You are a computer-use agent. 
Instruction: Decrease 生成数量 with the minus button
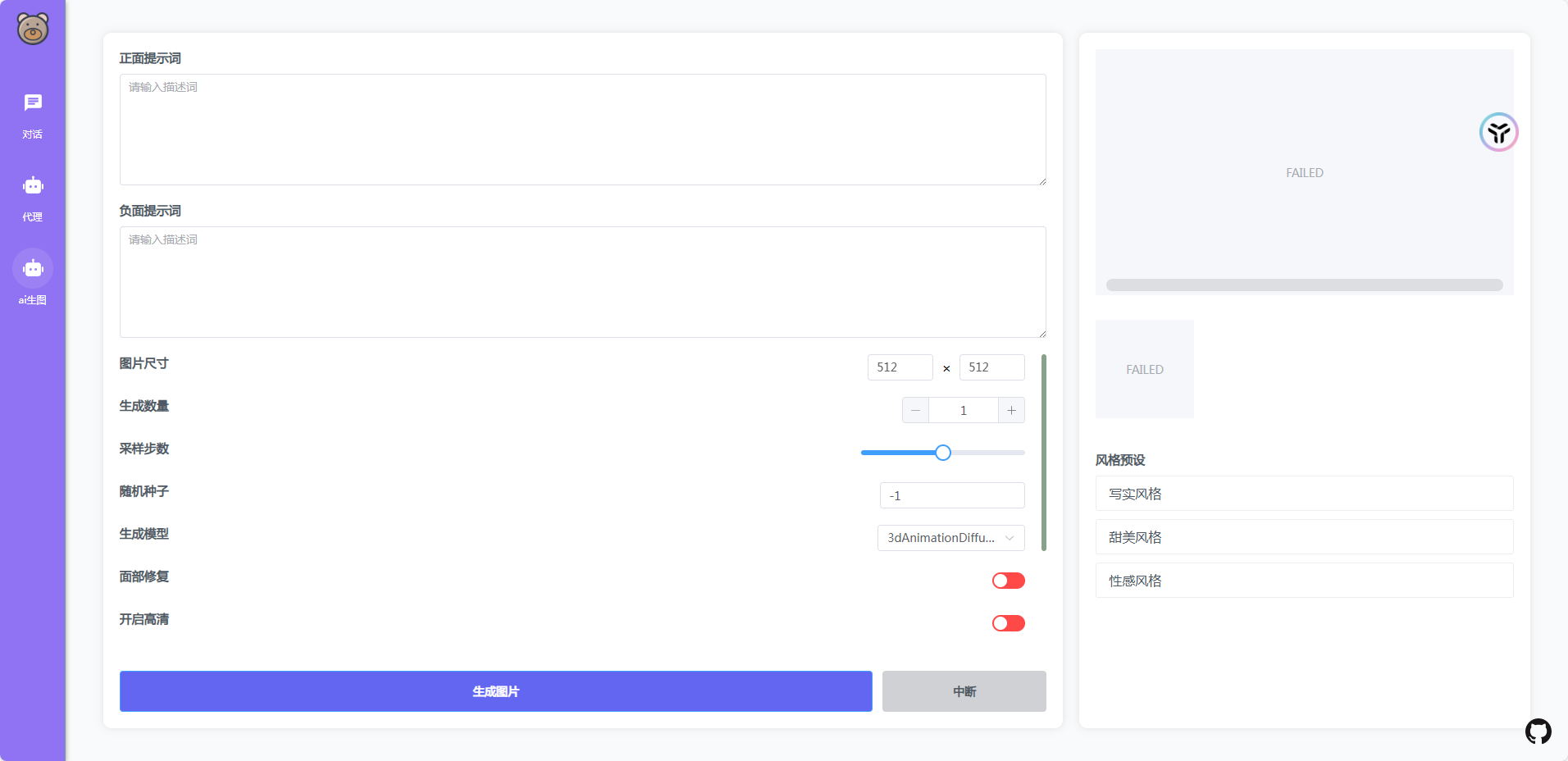point(915,410)
